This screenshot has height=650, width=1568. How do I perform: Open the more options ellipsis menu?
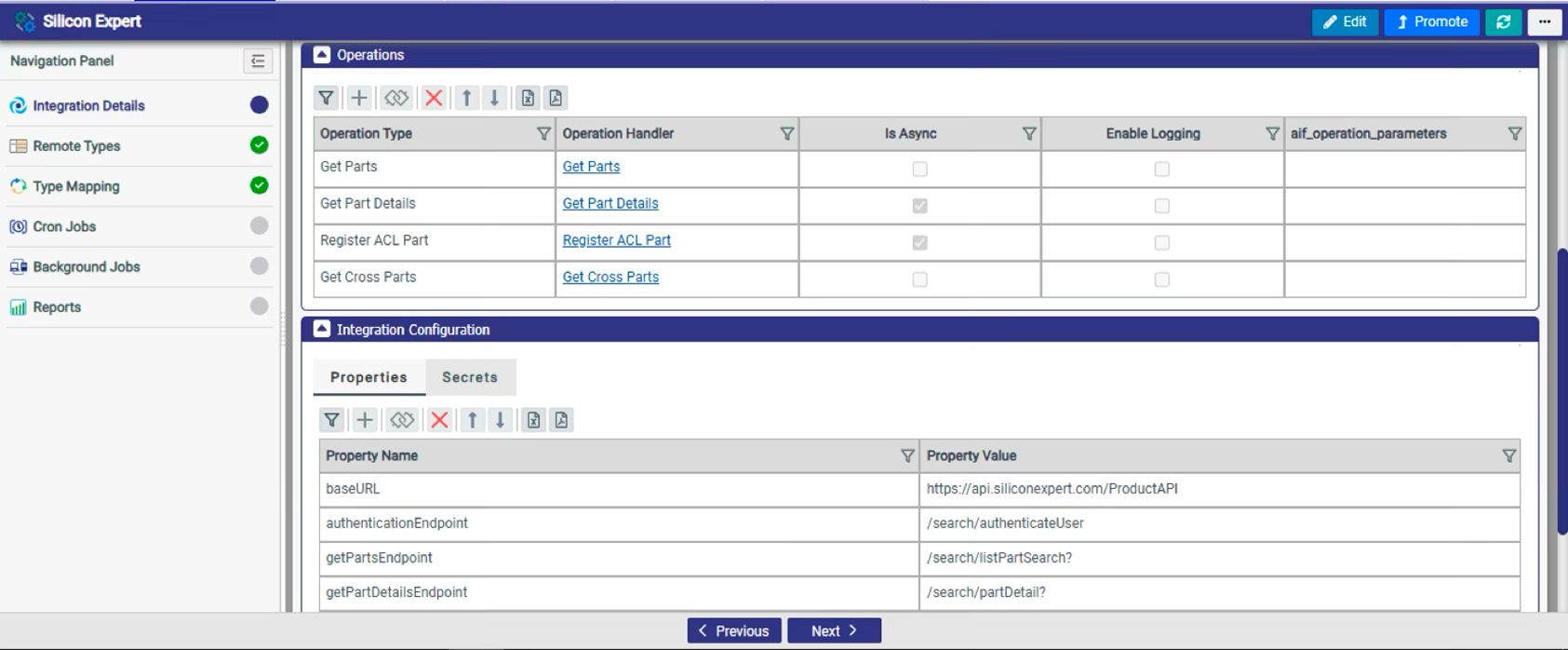(x=1545, y=21)
